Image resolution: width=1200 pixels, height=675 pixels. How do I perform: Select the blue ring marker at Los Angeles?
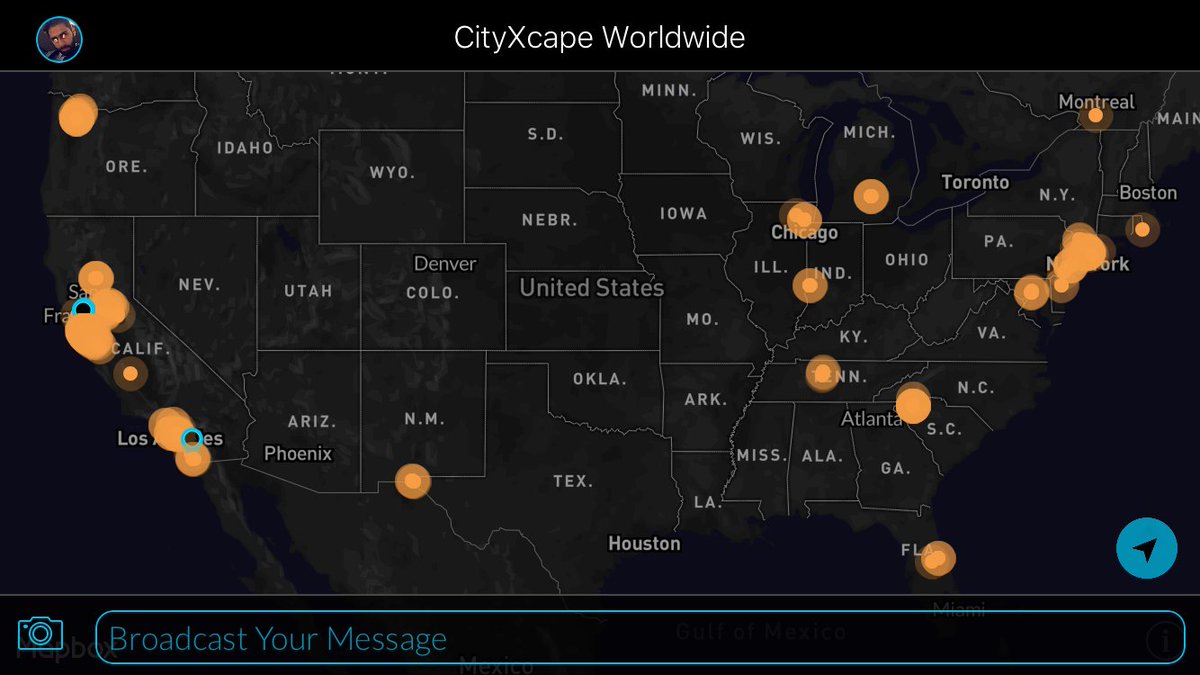coord(191,439)
